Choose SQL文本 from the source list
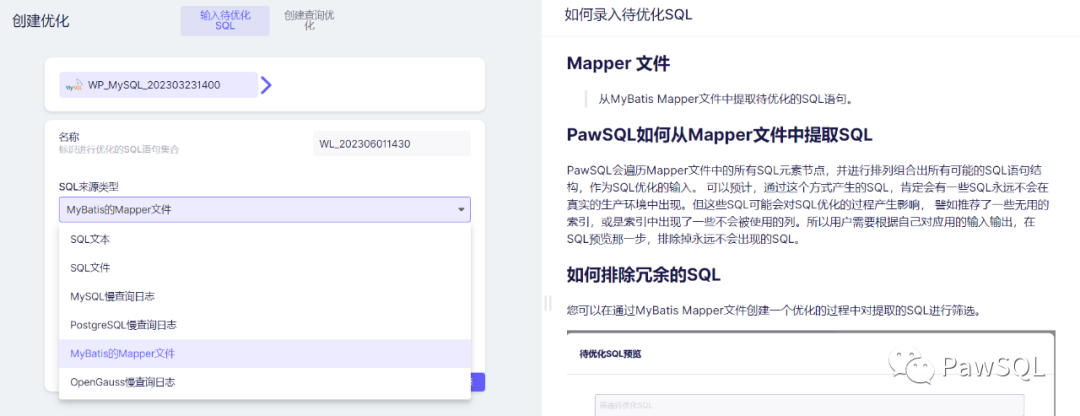1080x416 pixels. pyautogui.click(x=90, y=240)
